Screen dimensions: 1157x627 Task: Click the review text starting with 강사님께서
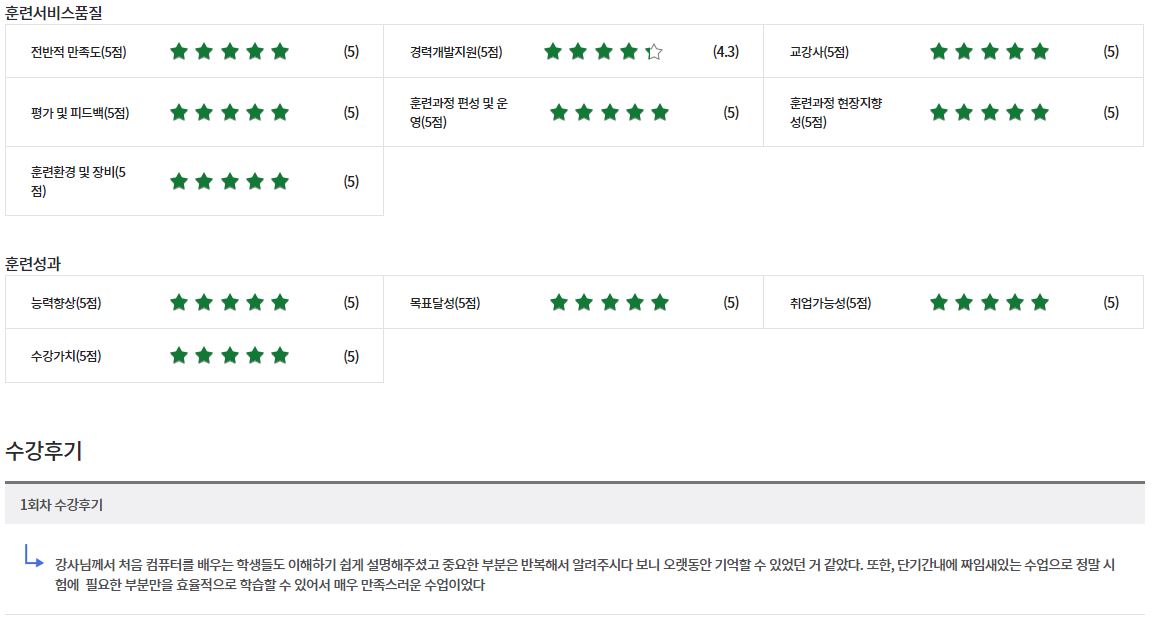pos(584,574)
